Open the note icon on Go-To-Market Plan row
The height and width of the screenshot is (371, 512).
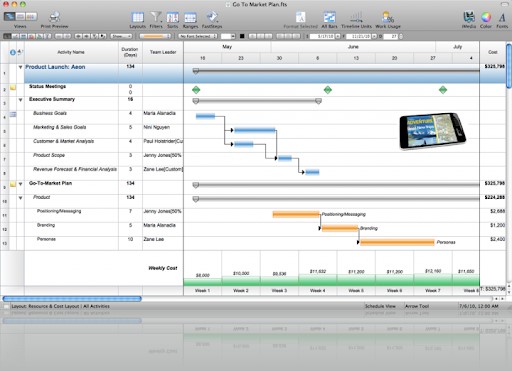[x=13, y=184]
